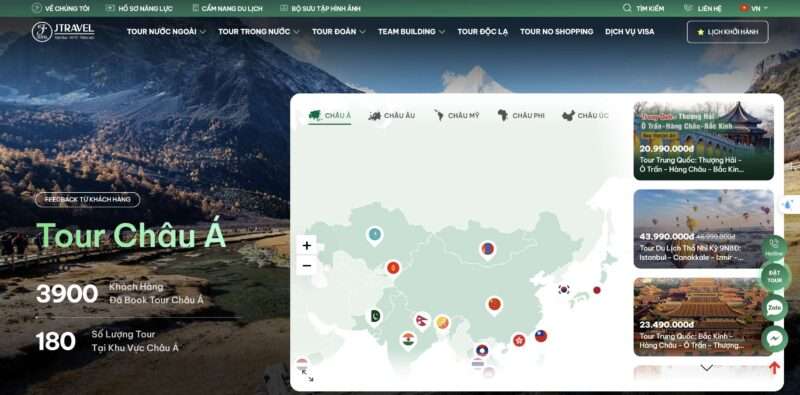Switch to Châu Phi tab
Image resolution: width=800 pixels, height=395 pixels.
point(521,116)
